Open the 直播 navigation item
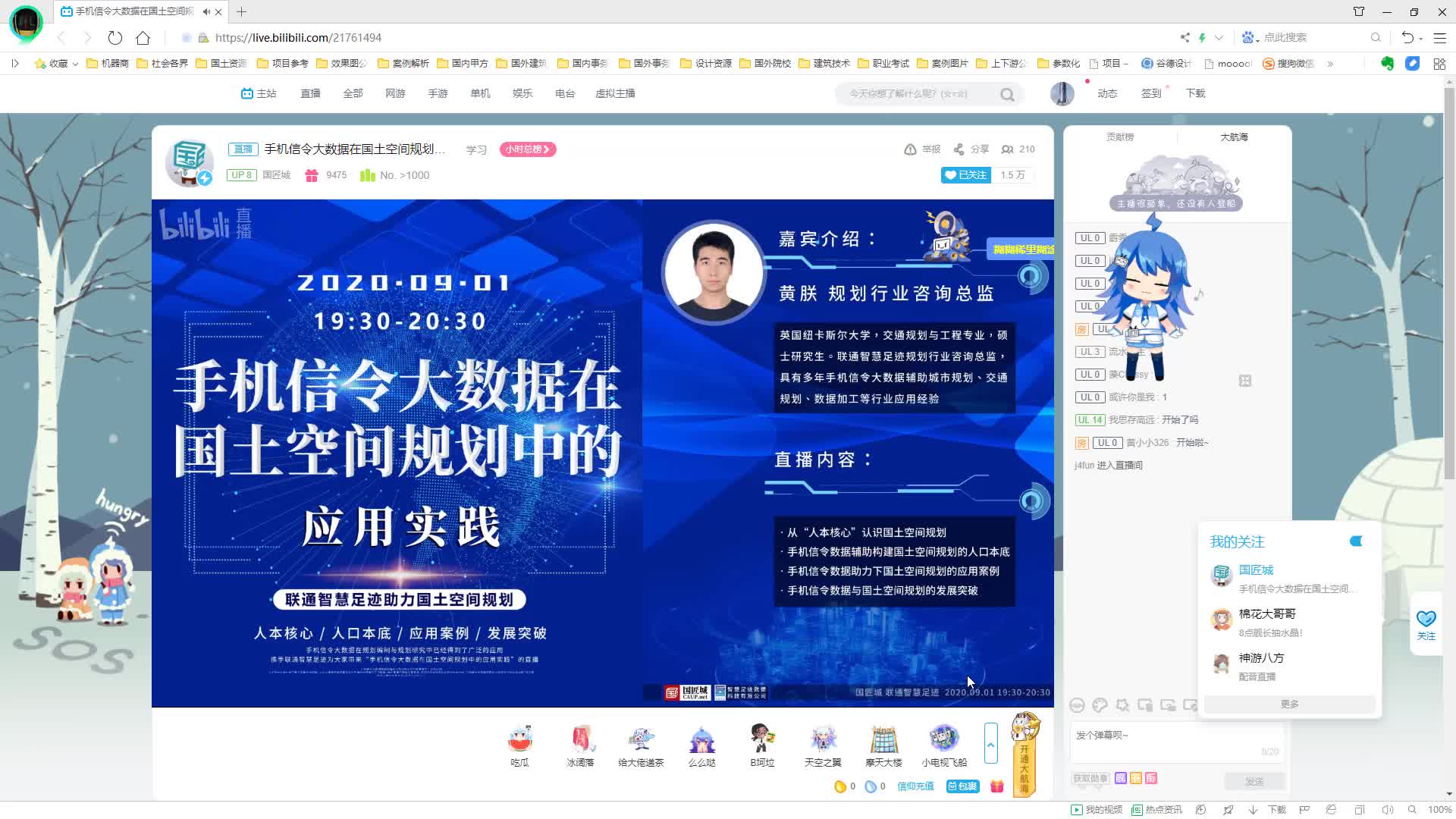This screenshot has height=819, width=1456. click(310, 93)
